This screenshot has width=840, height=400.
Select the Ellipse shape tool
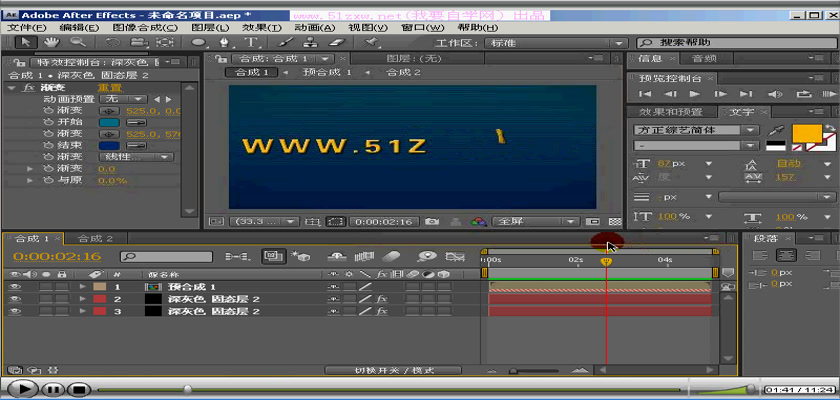(x=199, y=42)
